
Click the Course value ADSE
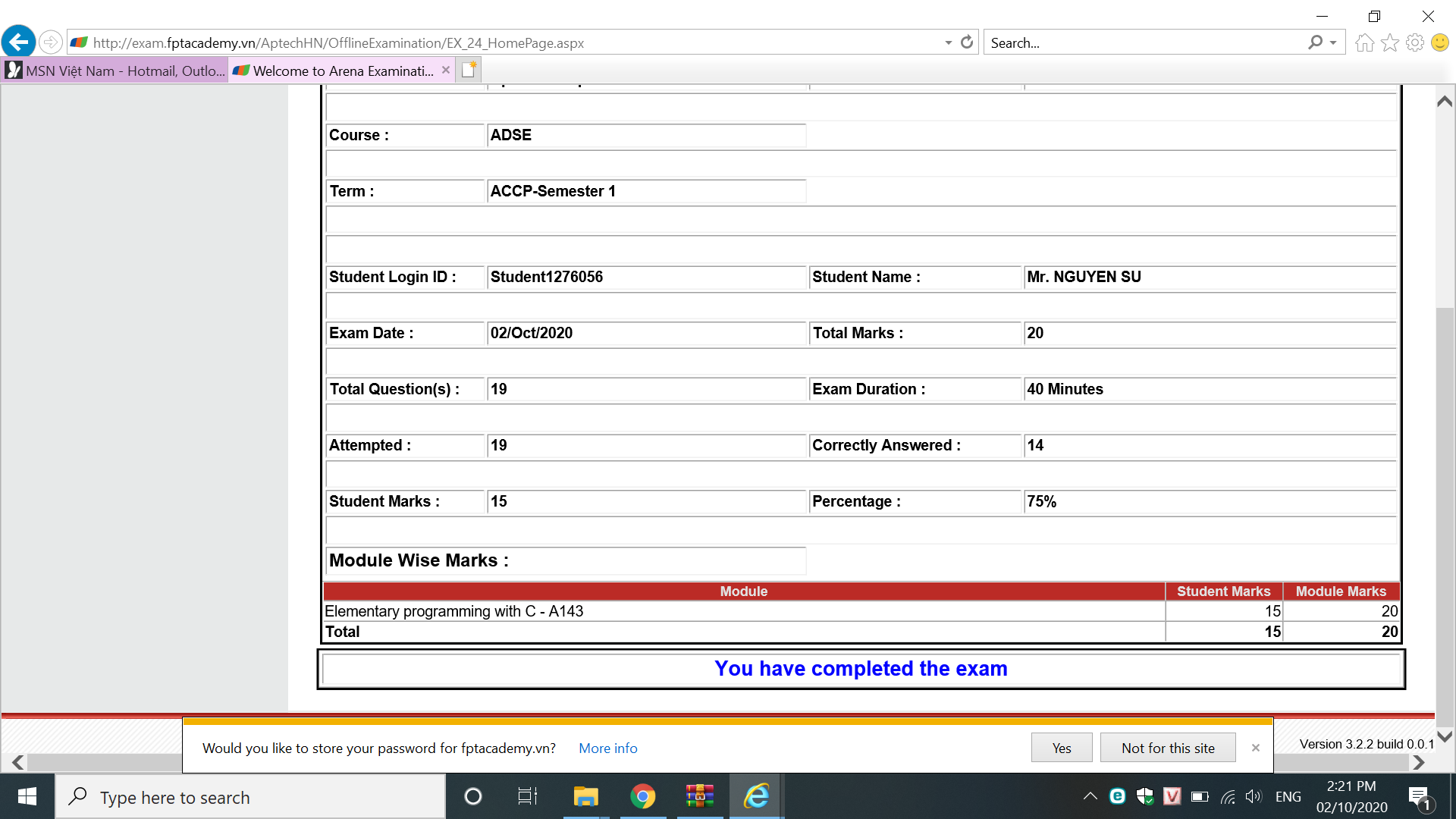pyautogui.click(x=511, y=135)
